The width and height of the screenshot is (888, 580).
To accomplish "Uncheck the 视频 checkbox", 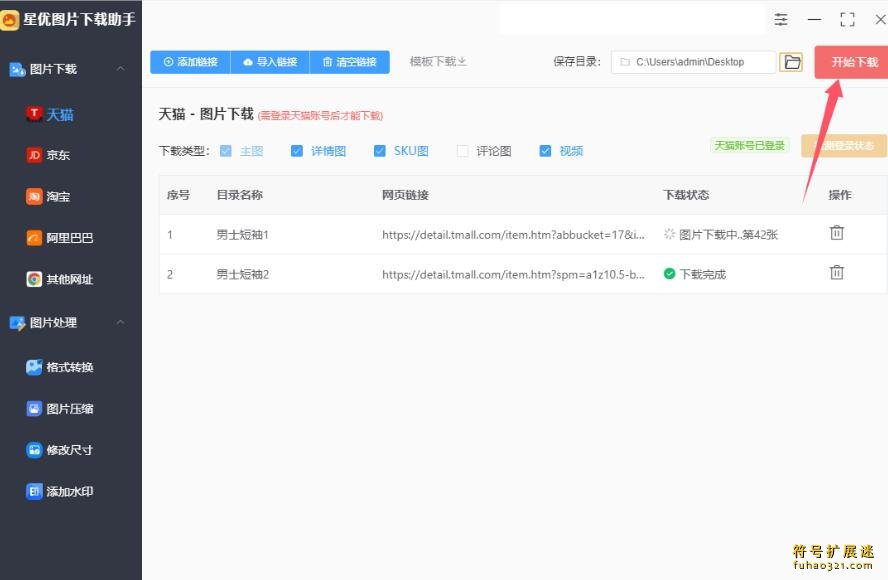I will point(545,151).
